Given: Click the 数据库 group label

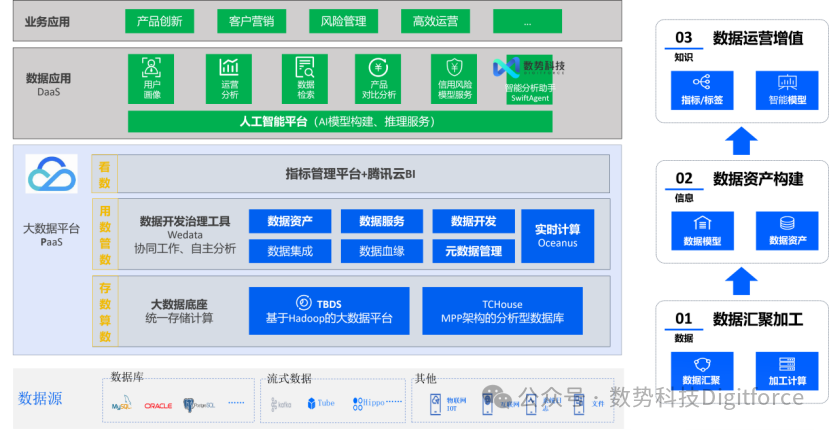Looking at the screenshot, I should pos(127,377).
